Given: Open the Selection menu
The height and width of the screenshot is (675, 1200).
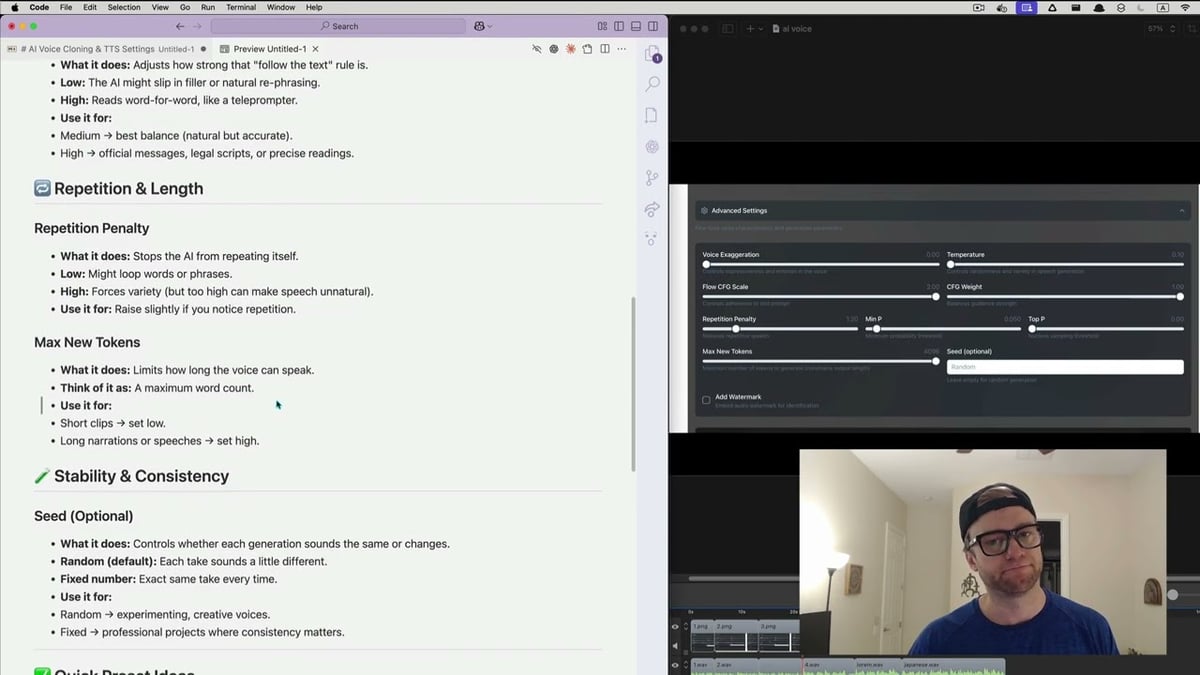Looking at the screenshot, I should (124, 7).
